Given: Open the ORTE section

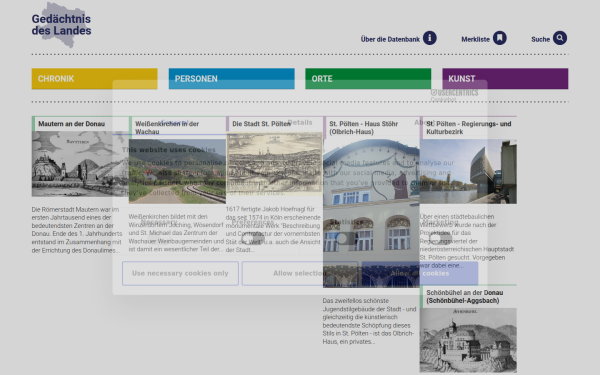Looking at the screenshot, I should point(368,79).
